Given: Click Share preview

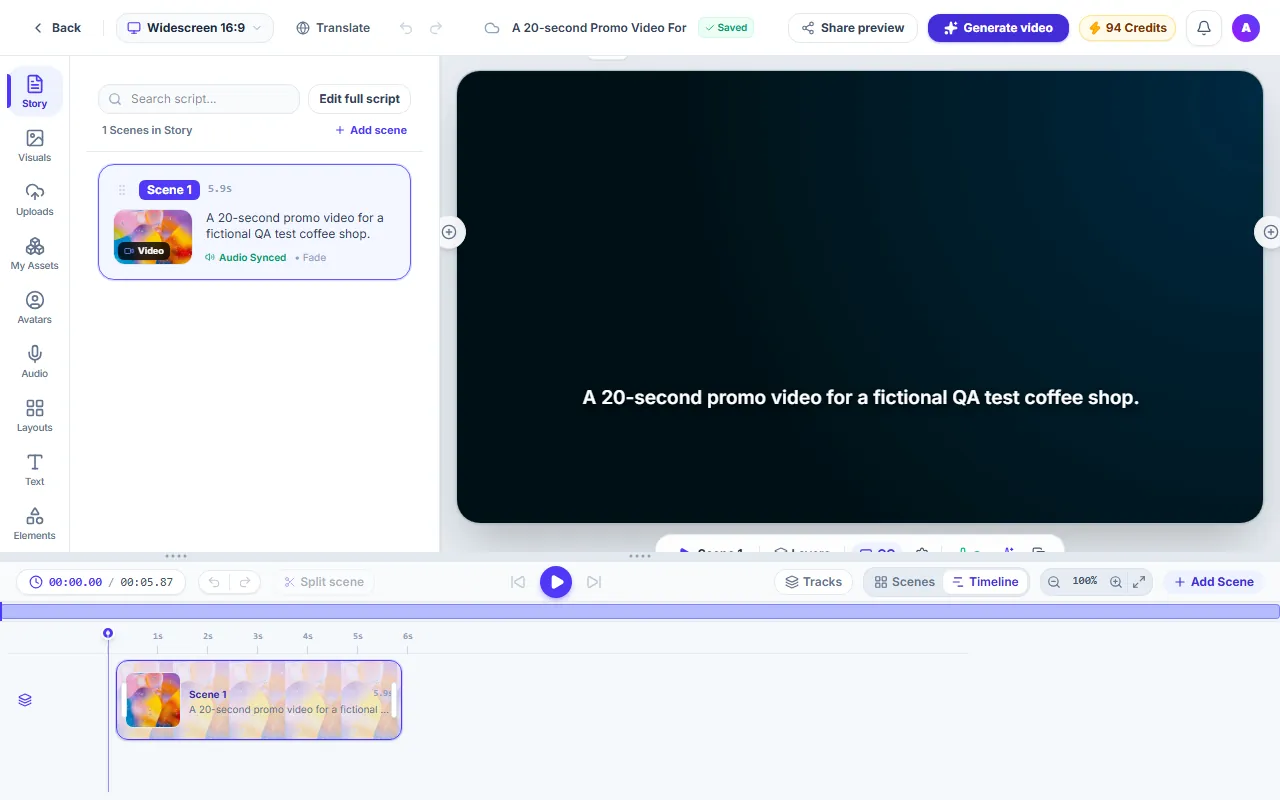Looking at the screenshot, I should coord(853,28).
